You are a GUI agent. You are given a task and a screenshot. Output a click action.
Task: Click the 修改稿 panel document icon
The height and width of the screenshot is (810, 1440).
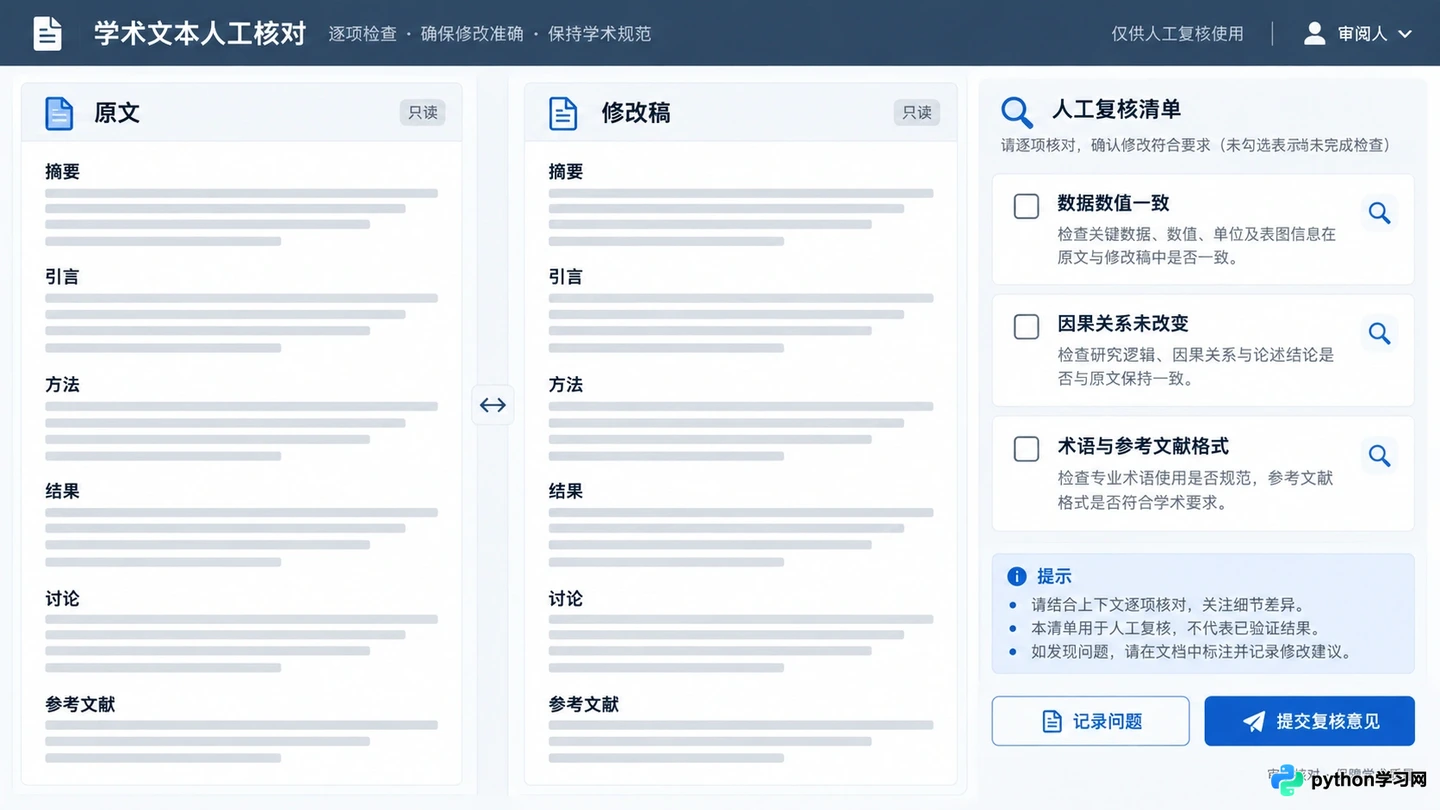point(564,113)
